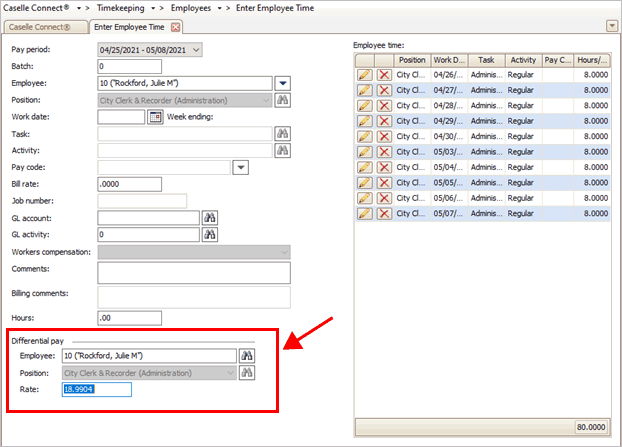Close the Enter Employee Time tab

click(x=176, y=26)
